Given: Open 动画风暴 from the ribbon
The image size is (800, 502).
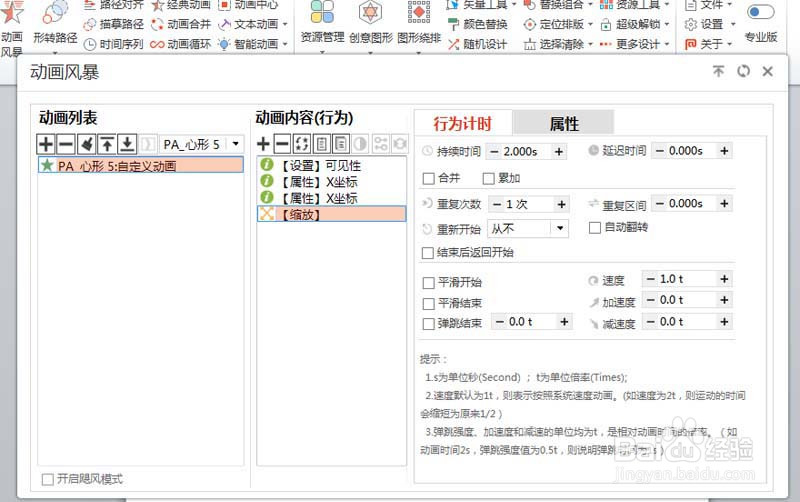Looking at the screenshot, I should tap(12, 28).
